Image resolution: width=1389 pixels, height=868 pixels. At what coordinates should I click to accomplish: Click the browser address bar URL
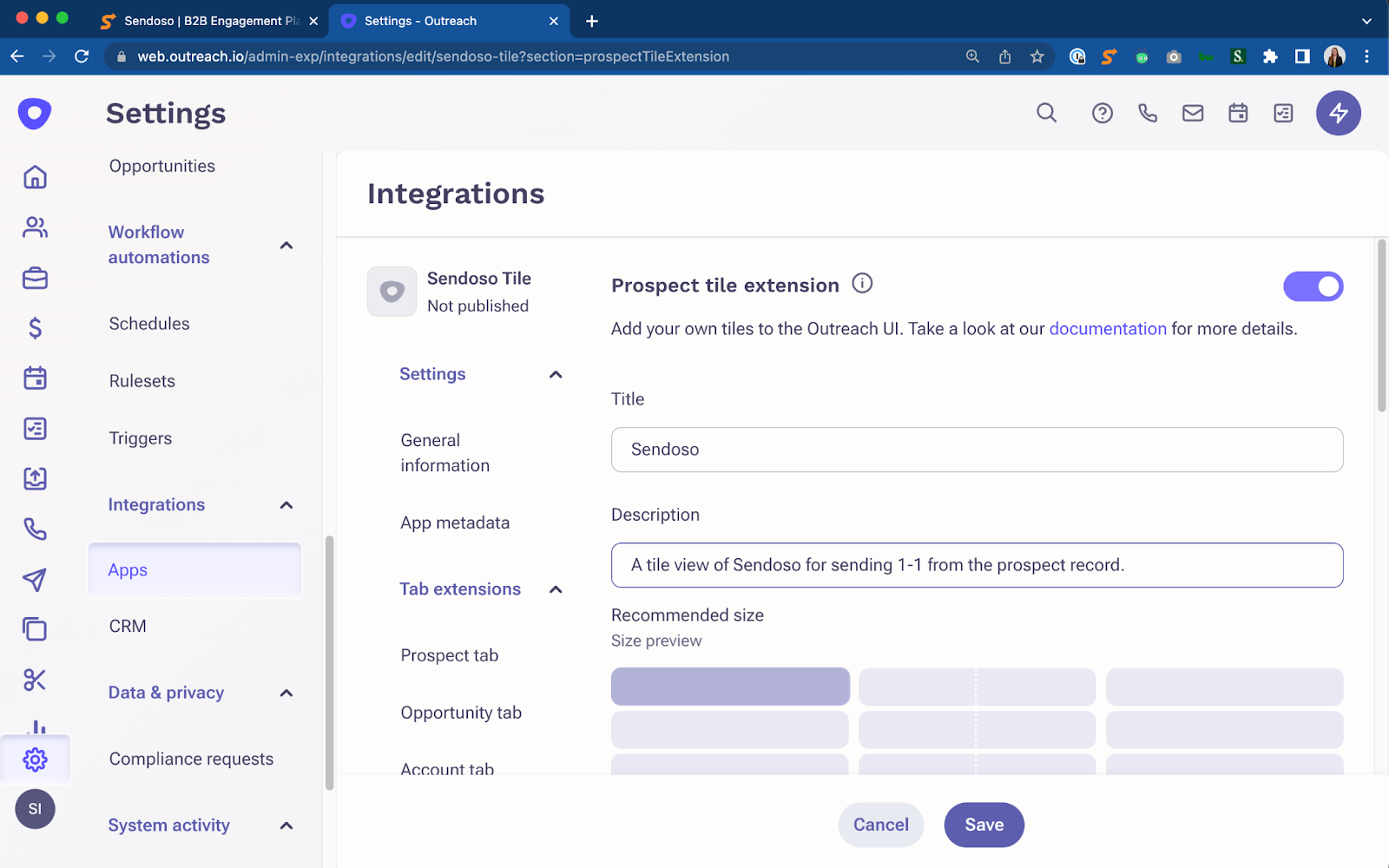(x=433, y=56)
